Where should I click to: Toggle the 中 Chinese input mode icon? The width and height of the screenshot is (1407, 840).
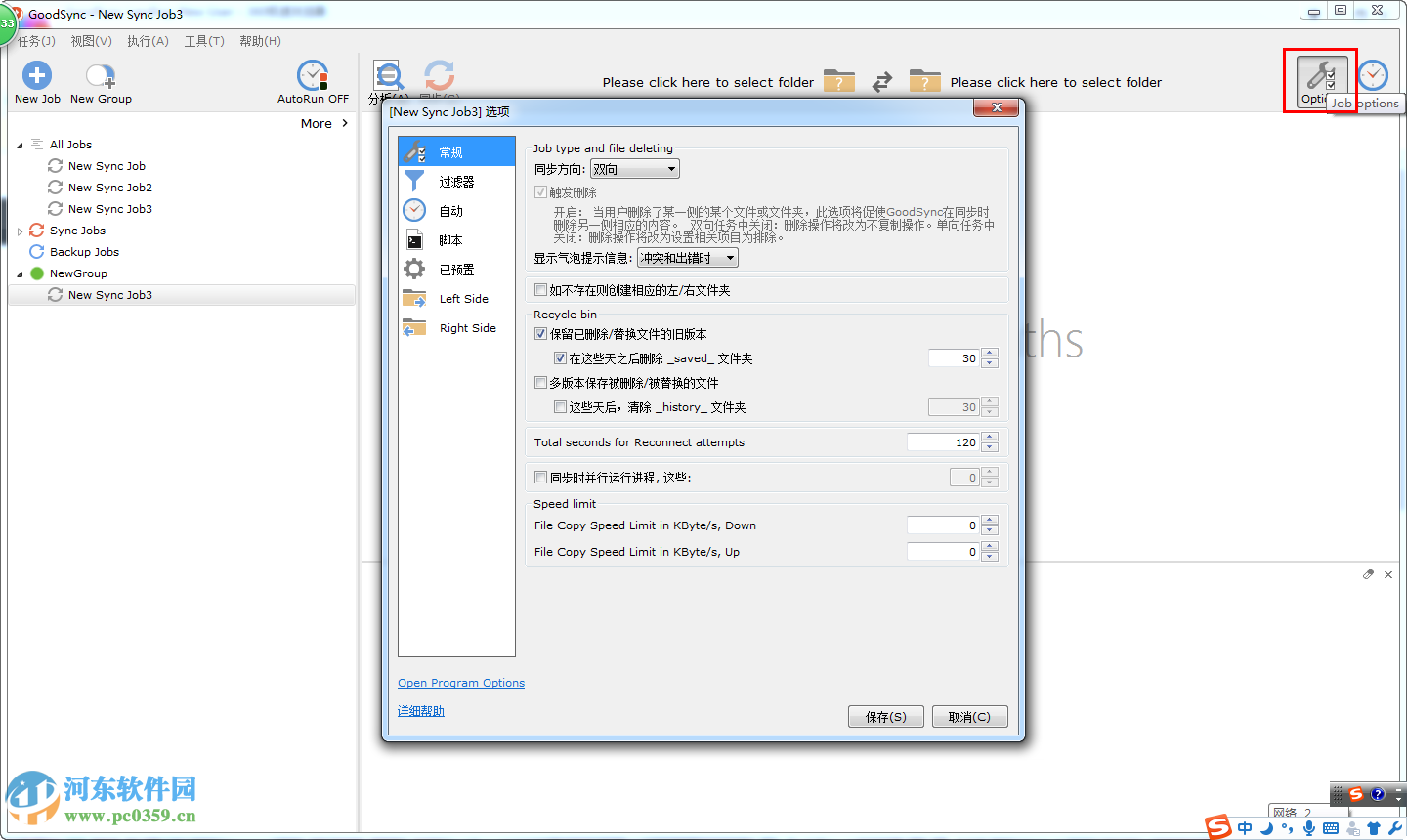[1245, 828]
